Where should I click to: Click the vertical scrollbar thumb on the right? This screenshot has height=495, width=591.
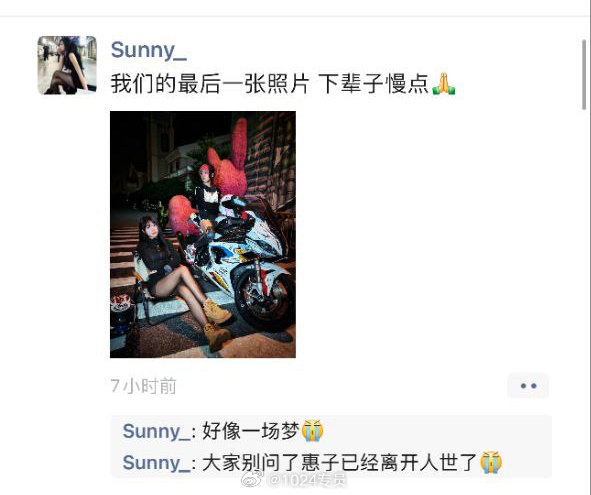(585, 74)
